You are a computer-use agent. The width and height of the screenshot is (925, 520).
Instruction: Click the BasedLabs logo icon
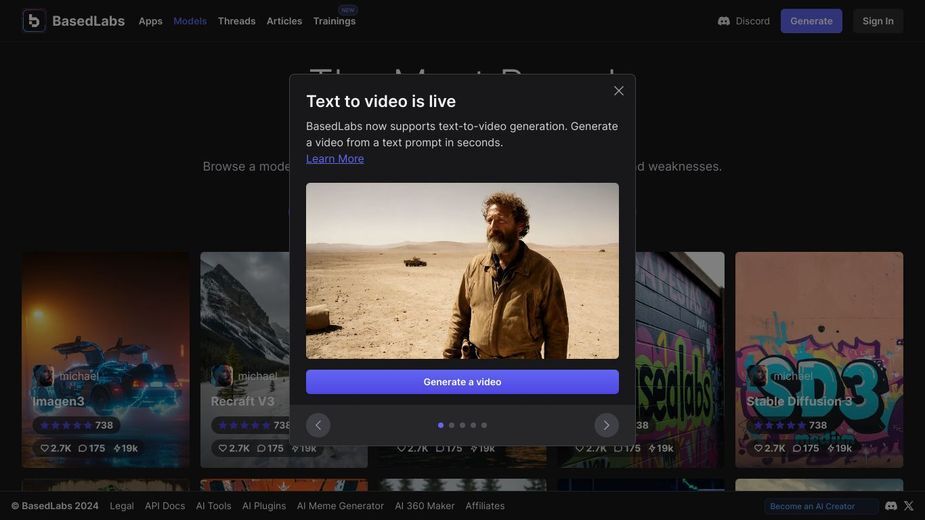click(x=34, y=21)
